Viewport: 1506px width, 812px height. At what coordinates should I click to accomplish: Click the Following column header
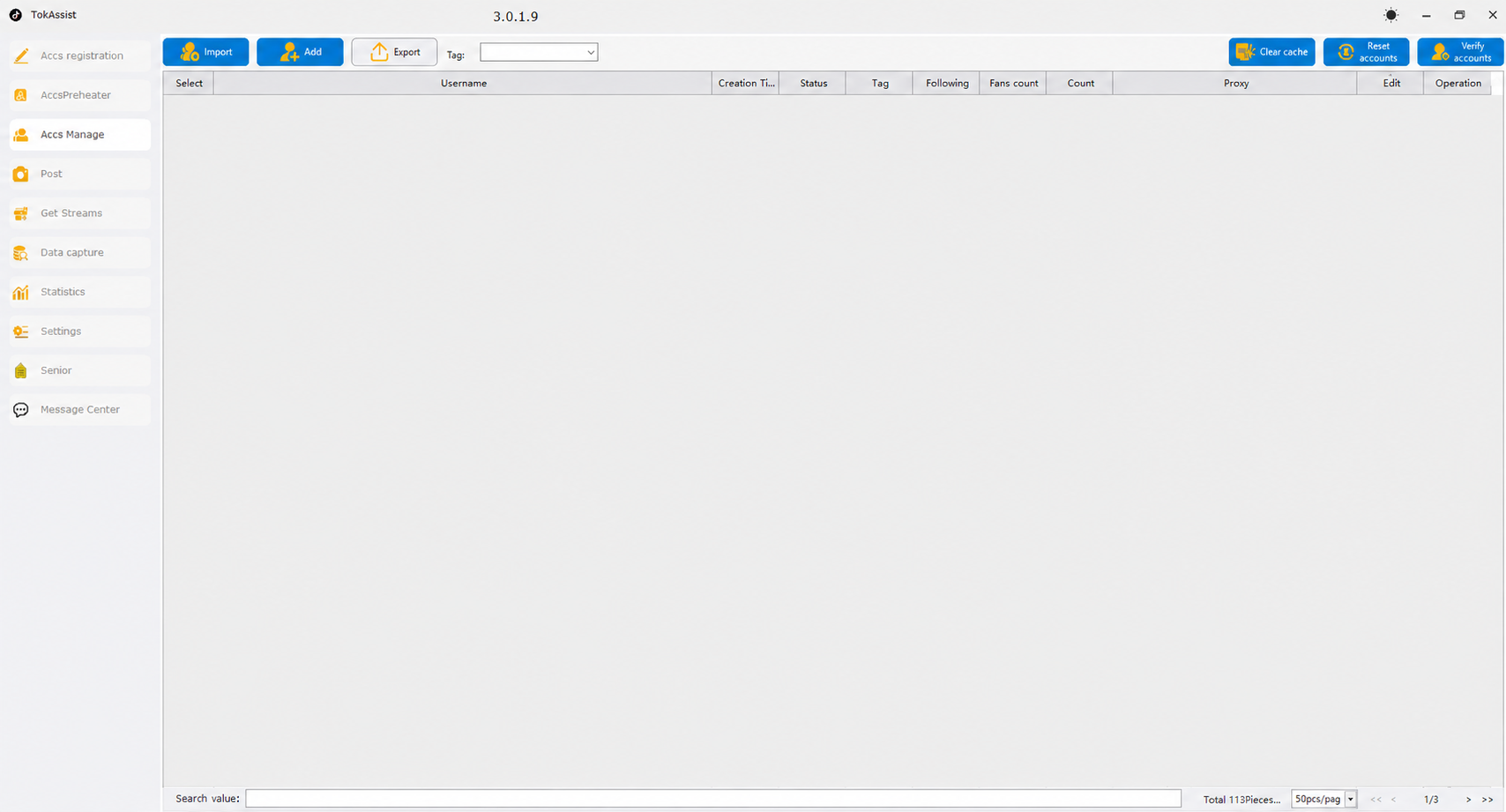click(x=946, y=83)
